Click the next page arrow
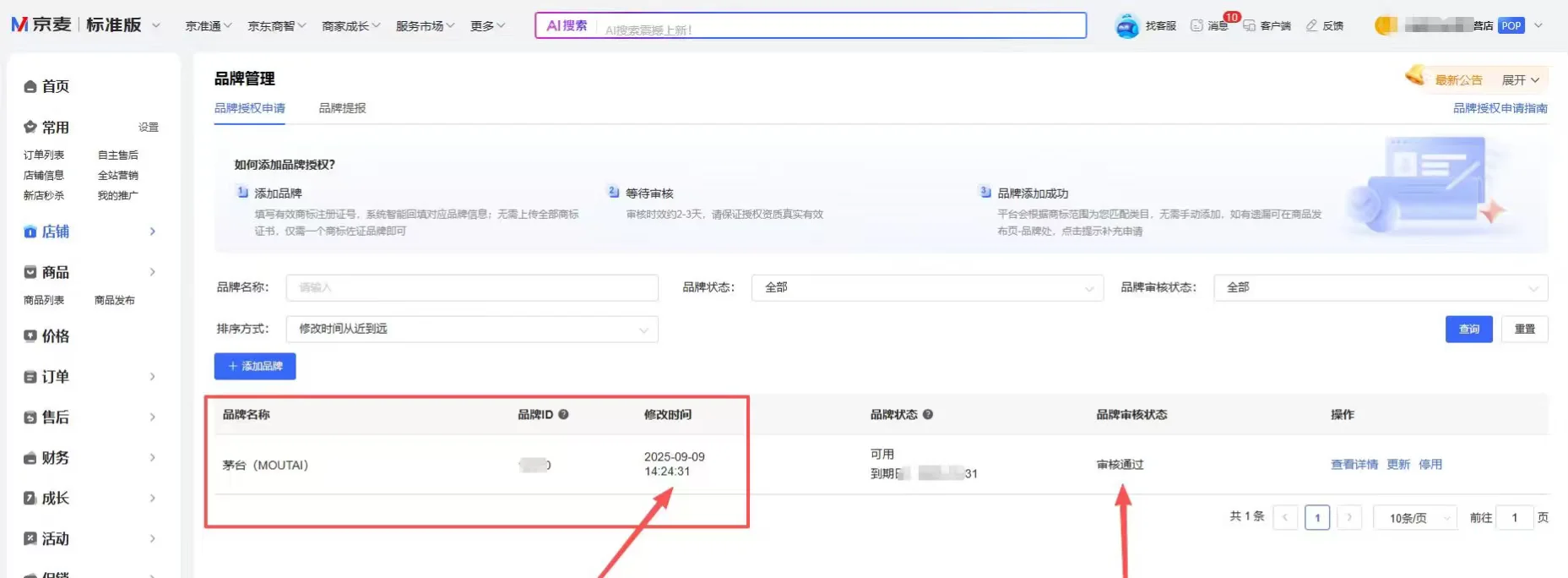1568x578 pixels. [x=1349, y=518]
